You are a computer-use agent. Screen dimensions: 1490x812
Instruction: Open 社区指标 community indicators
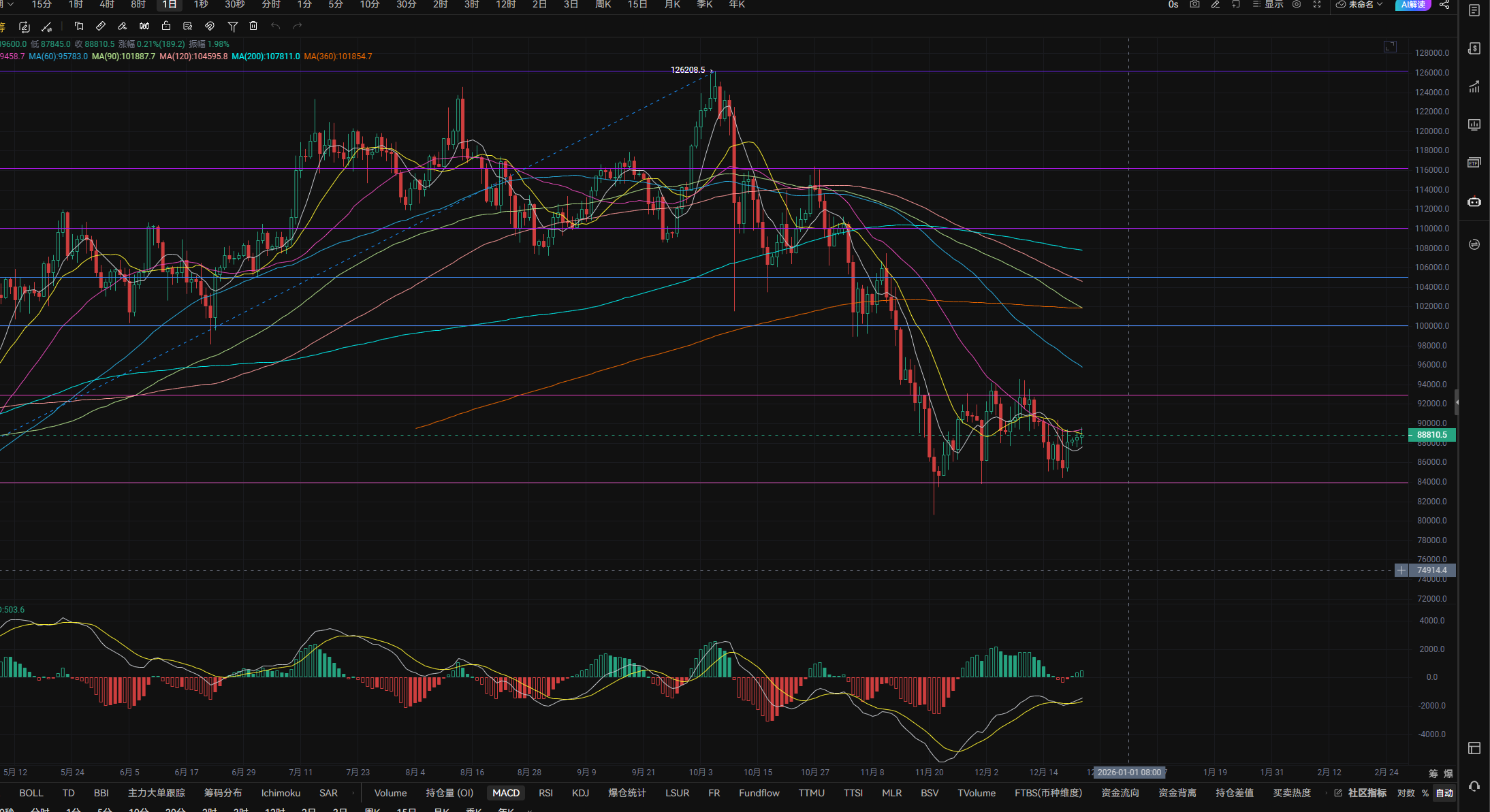pyautogui.click(x=1366, y=793)
